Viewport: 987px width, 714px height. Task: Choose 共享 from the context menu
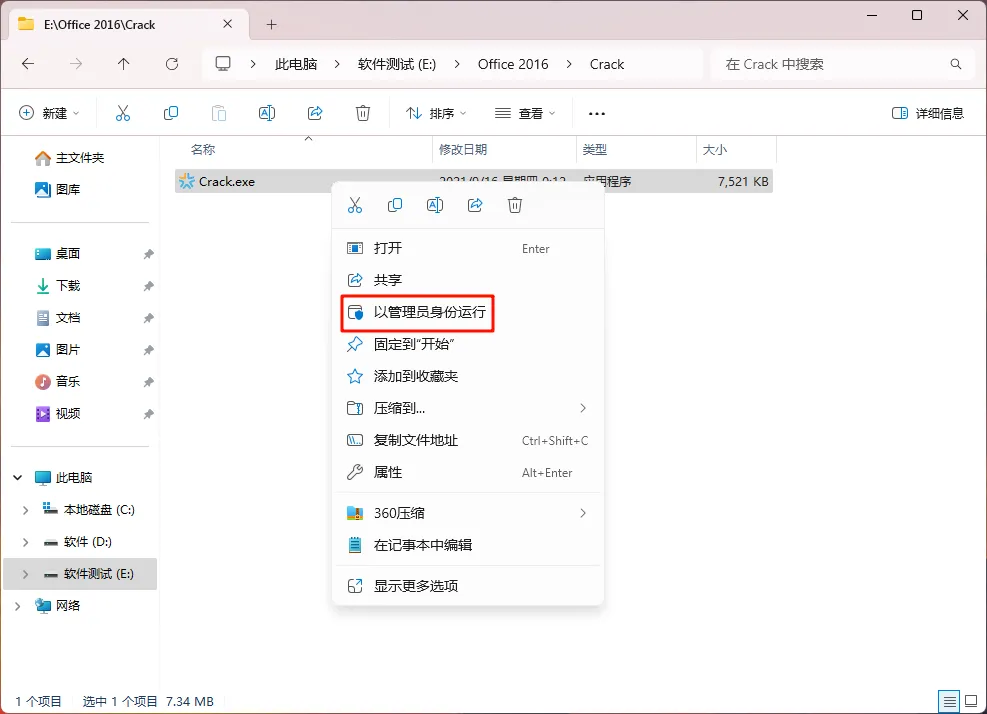click(468, 280)
